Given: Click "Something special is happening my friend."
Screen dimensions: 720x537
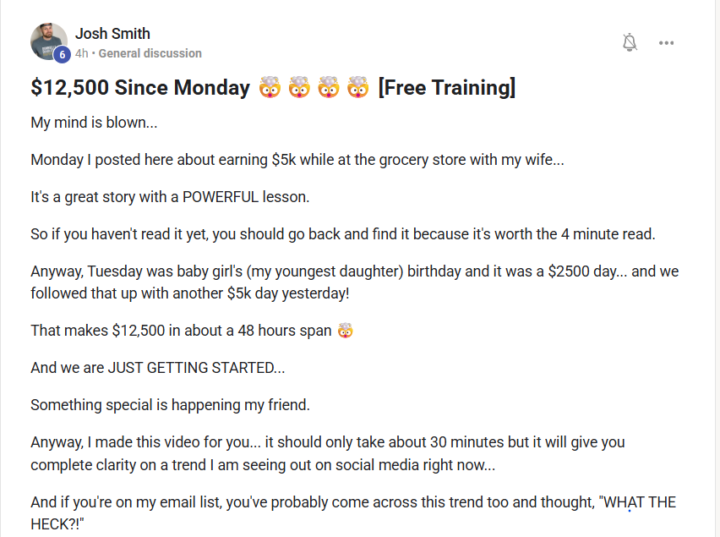Looking at the screenshot, I should (168, 405).
